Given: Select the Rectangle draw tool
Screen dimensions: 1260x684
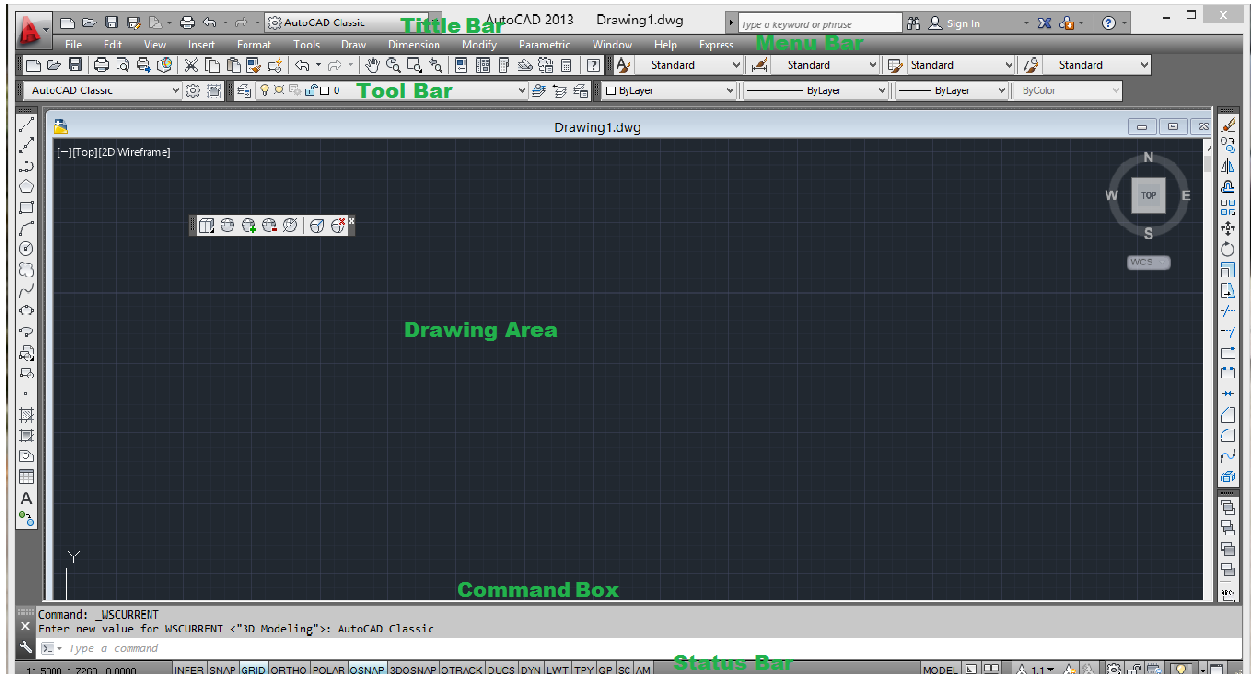Looking at the screenshot, I should click(x=27, y=208).
